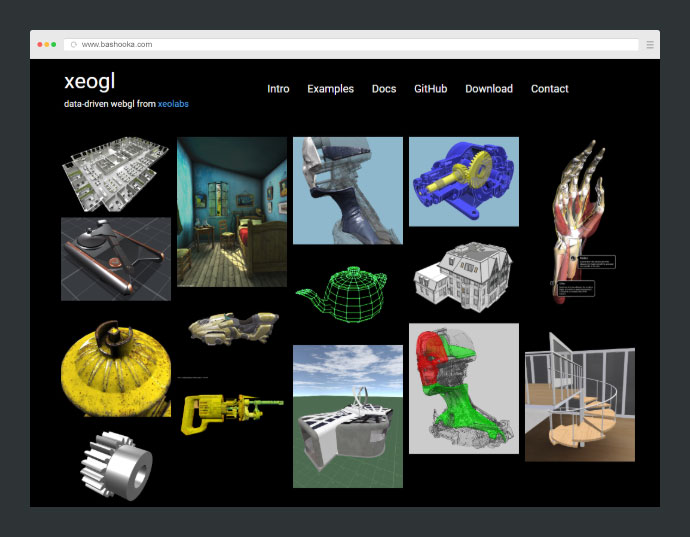The width and height of the screenshot is (690, 537).
Task: View the anatomical hand model example
Action: [579, 220]
